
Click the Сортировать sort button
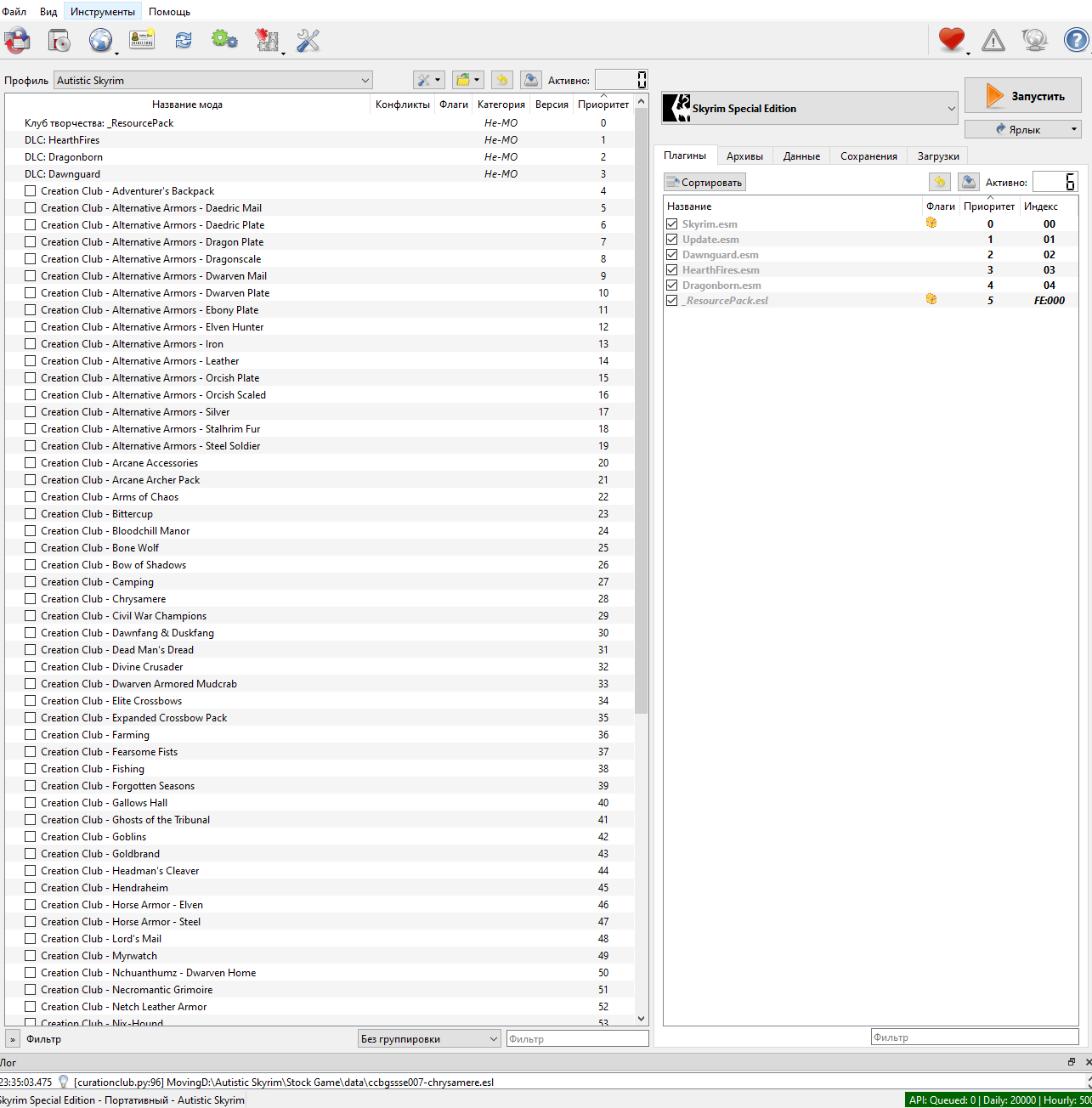coord(704,182)
